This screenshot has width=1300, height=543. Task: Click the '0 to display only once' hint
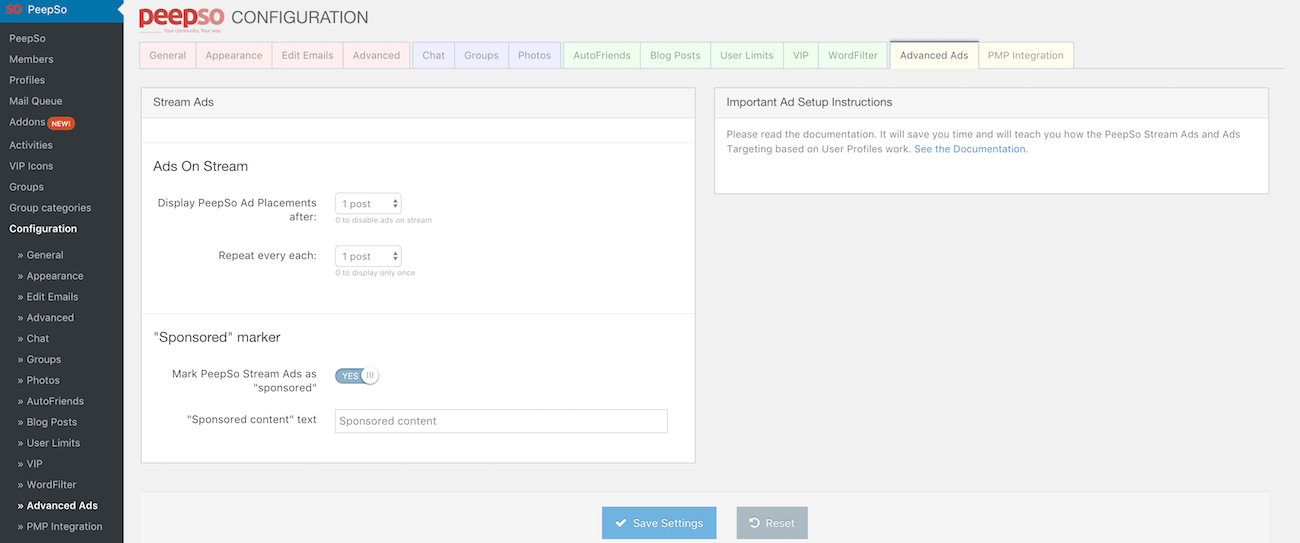pyautogui.click(x=375, y=273)
